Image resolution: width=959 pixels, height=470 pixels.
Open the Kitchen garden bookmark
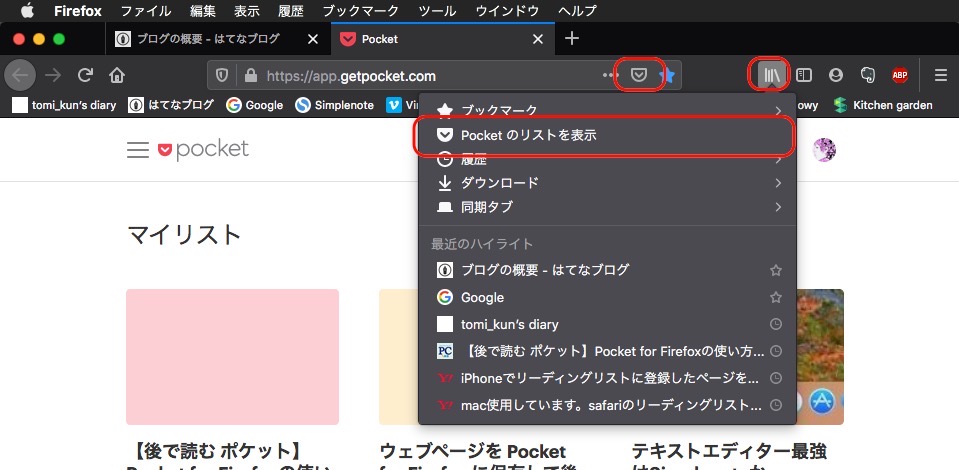click(883, 105)
